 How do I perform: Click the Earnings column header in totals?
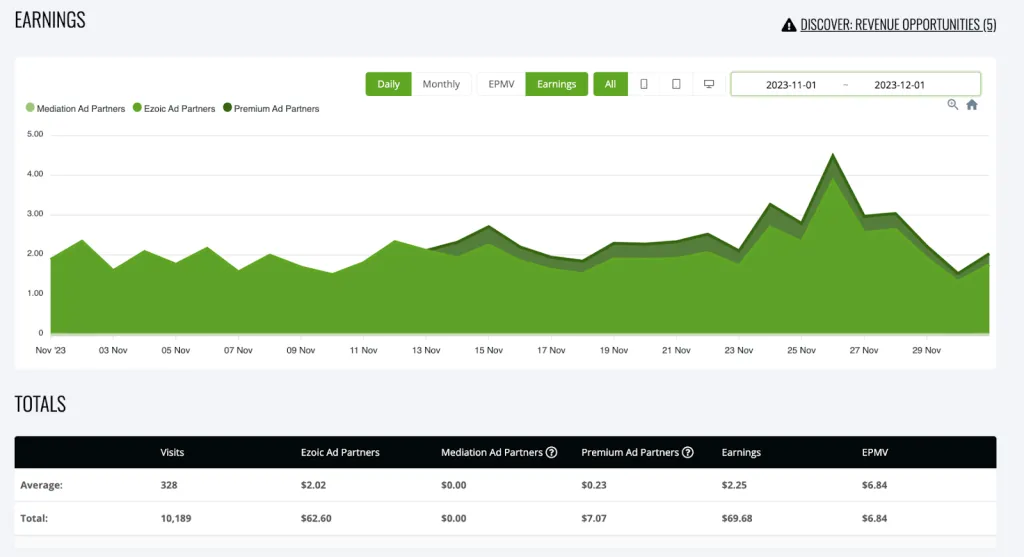pos(741,453)
